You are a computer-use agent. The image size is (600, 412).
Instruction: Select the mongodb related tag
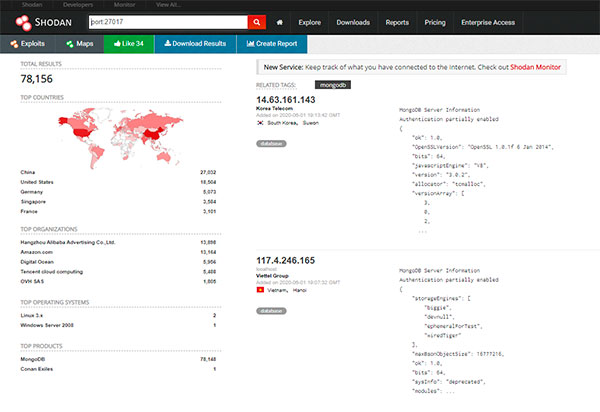point(333,85)
